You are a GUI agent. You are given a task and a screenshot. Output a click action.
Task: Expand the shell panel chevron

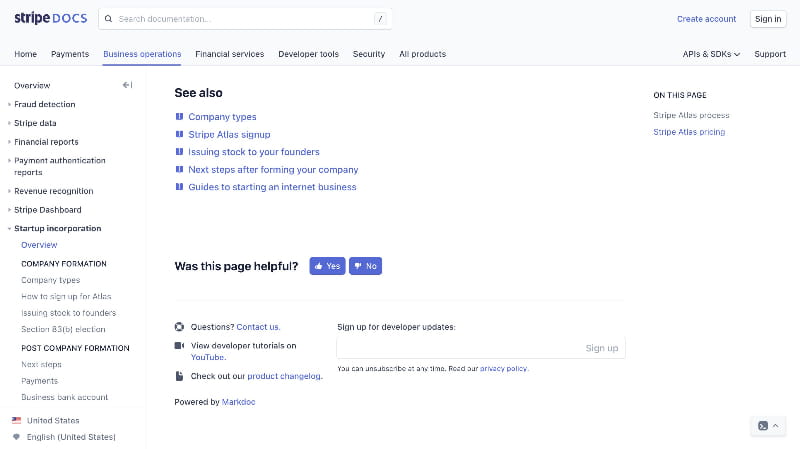[776, 426]
